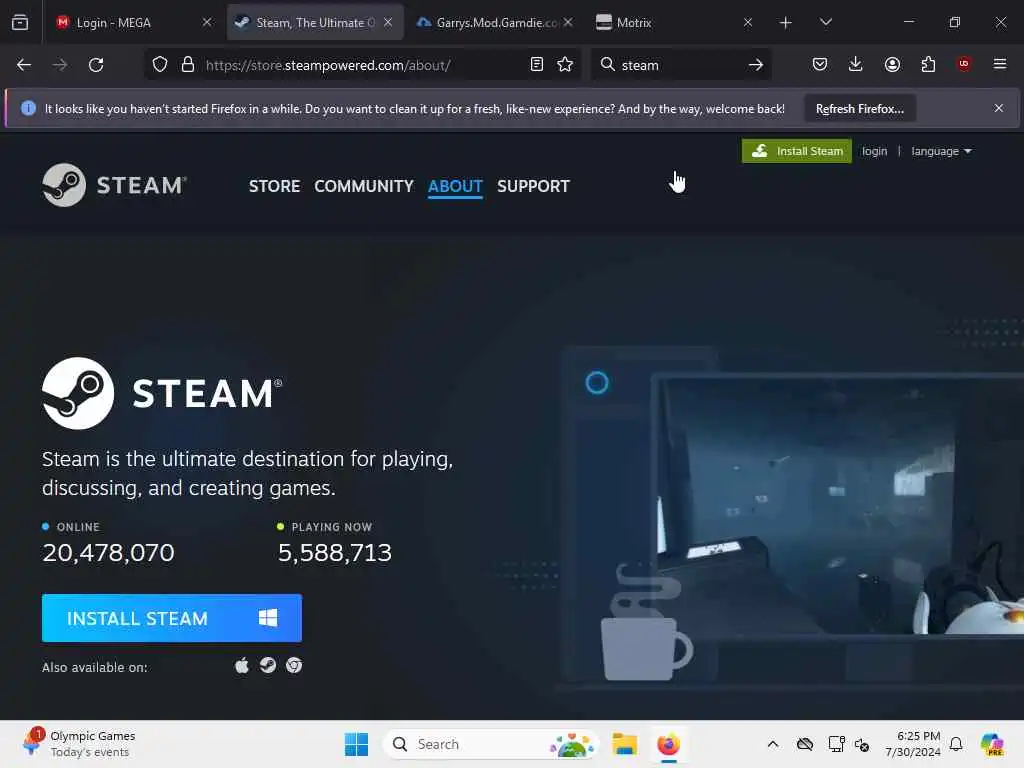Open the clock showing 6:25 PM

912,744
